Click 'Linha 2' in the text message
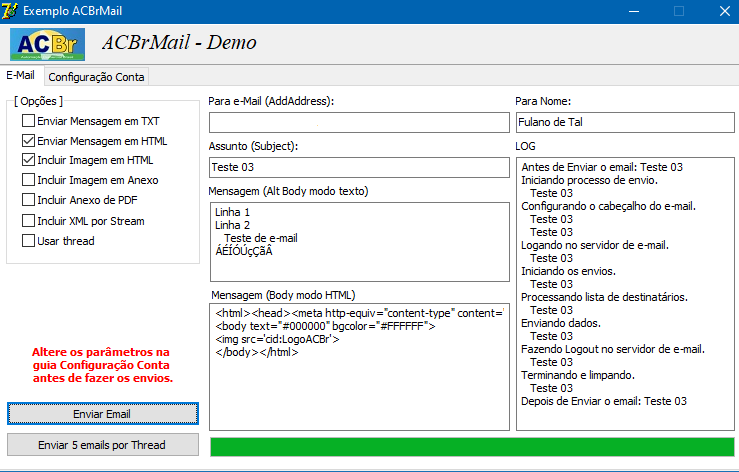Image resolution: width=739 pixels, height=472 pixels. 232,225
